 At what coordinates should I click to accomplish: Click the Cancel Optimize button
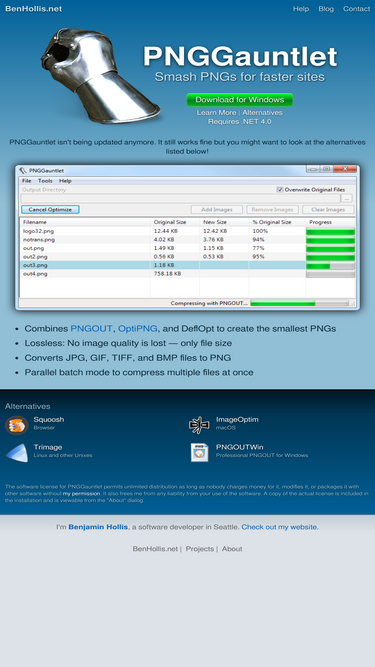[50, 209]
